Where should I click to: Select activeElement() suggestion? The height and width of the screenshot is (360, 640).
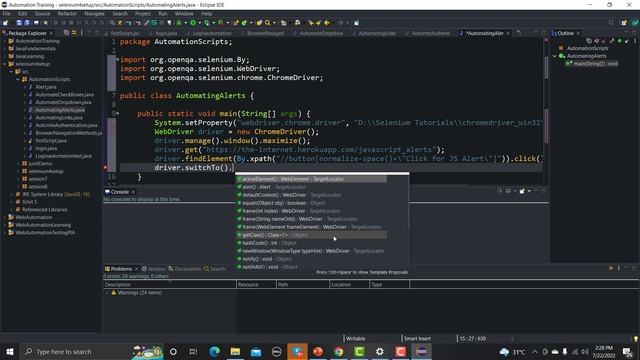tap(312, 179)
